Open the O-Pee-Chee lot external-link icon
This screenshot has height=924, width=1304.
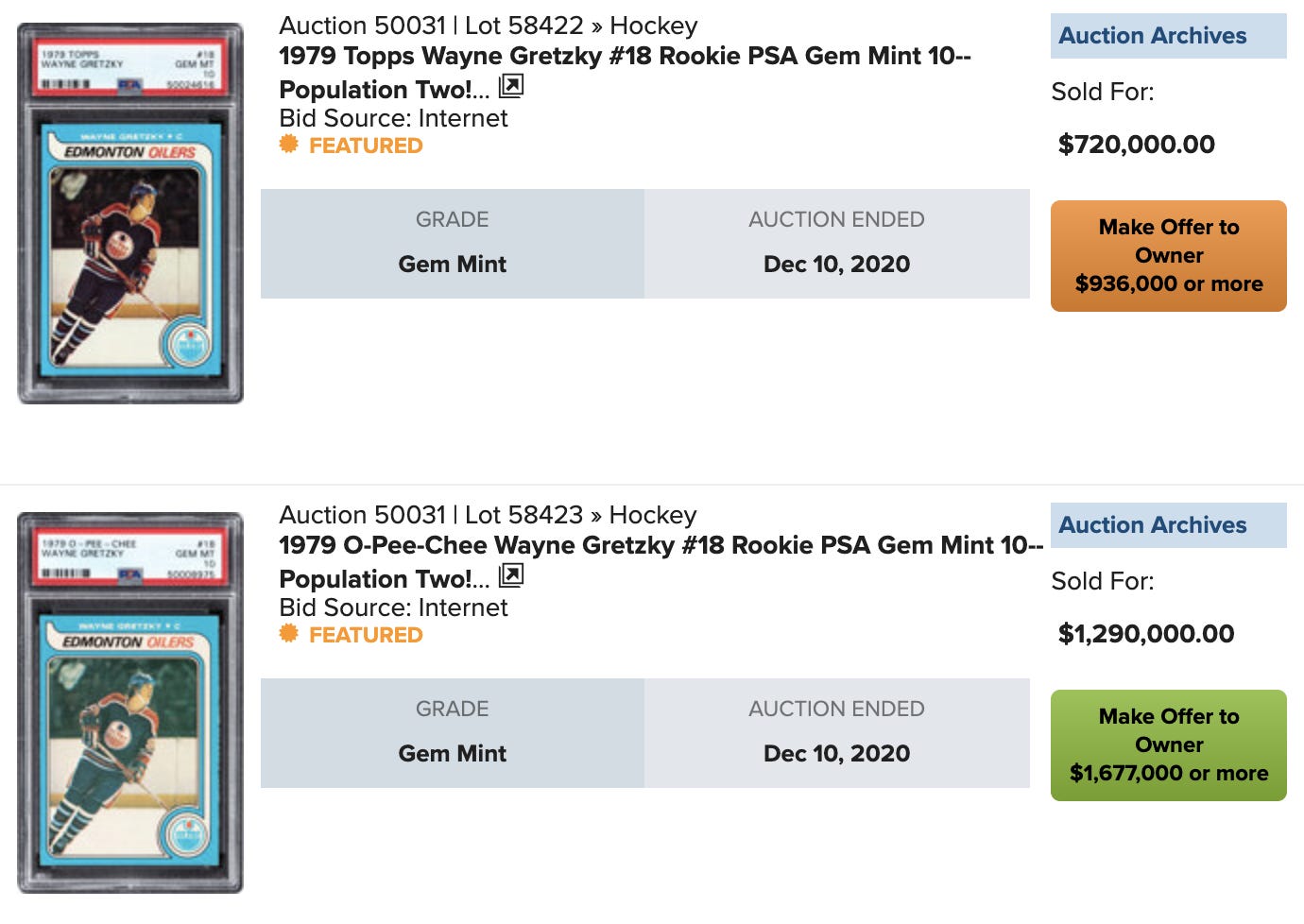(x=511, y=576)
